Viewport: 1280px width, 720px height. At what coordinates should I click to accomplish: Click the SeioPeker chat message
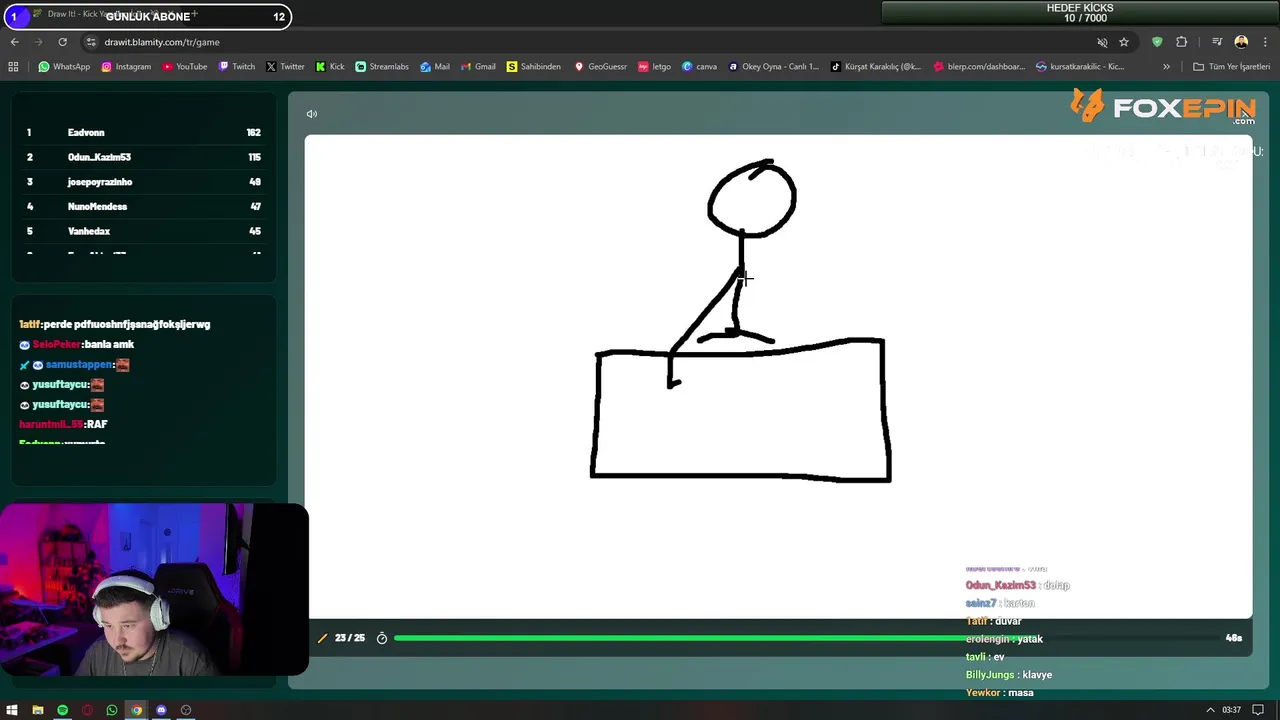click(77, 344)
